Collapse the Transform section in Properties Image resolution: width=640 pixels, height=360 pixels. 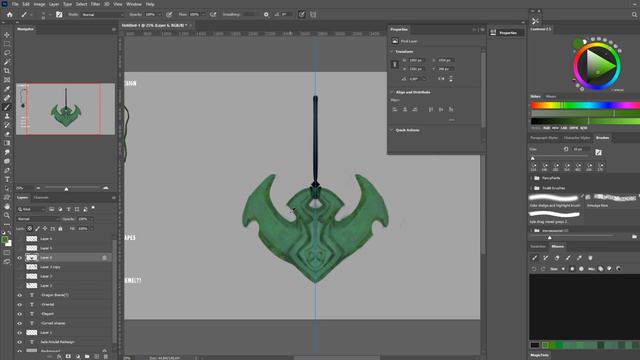pos(392,52)
